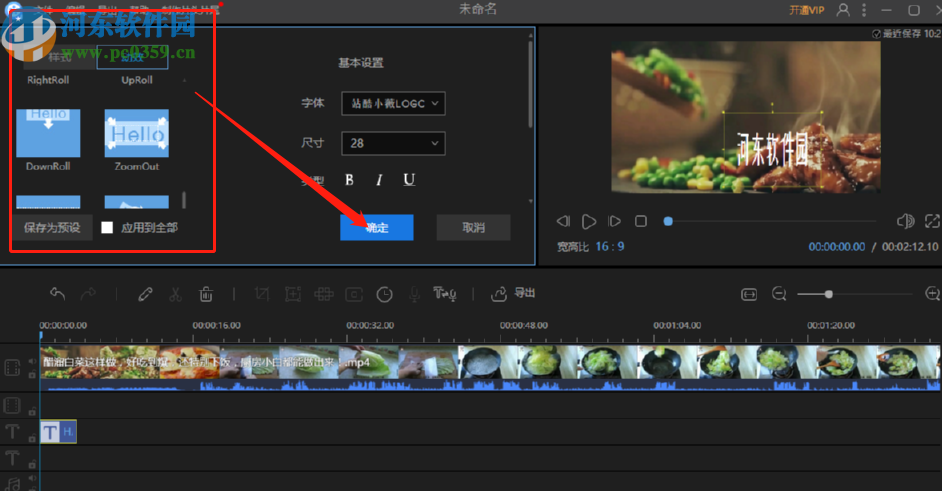Click the 保存为预设 button
This screenshot has height=491, width=942.
(52, 227)
